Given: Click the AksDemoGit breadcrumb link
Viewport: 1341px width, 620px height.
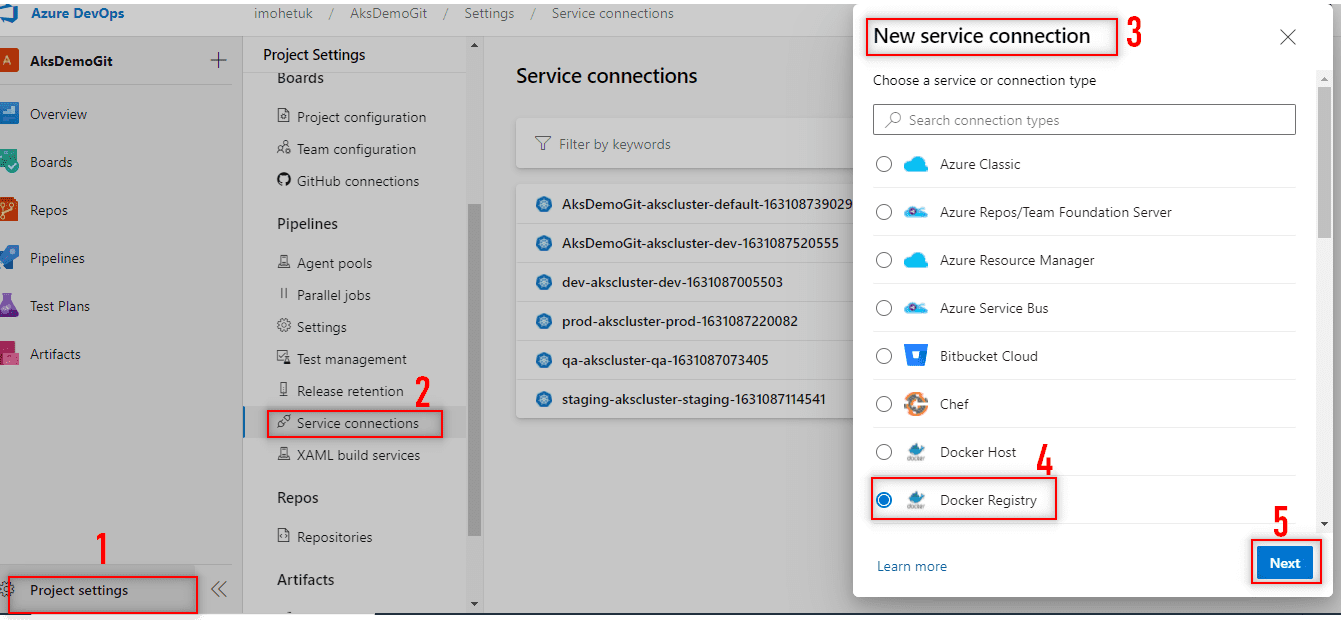Looking at the screenshot, I should pyautogui.click(x=387, y=14).
